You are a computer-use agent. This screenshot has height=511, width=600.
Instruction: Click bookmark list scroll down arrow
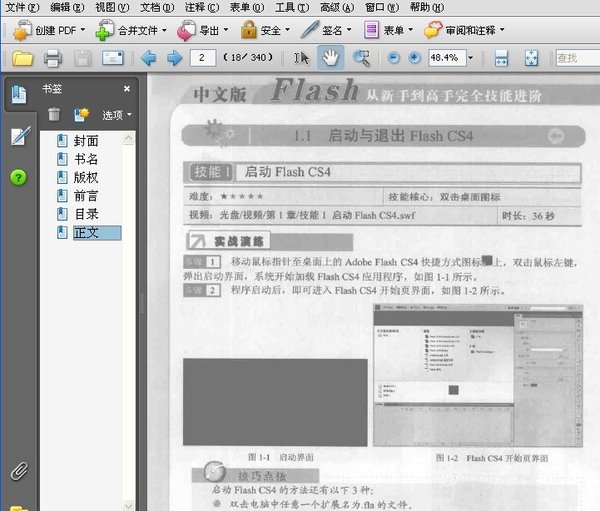point(129,505)
